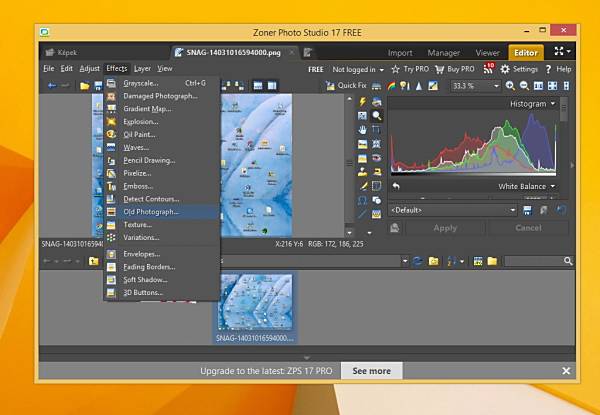Expand the White Balance panel dropdown

(x=553, y=186)
